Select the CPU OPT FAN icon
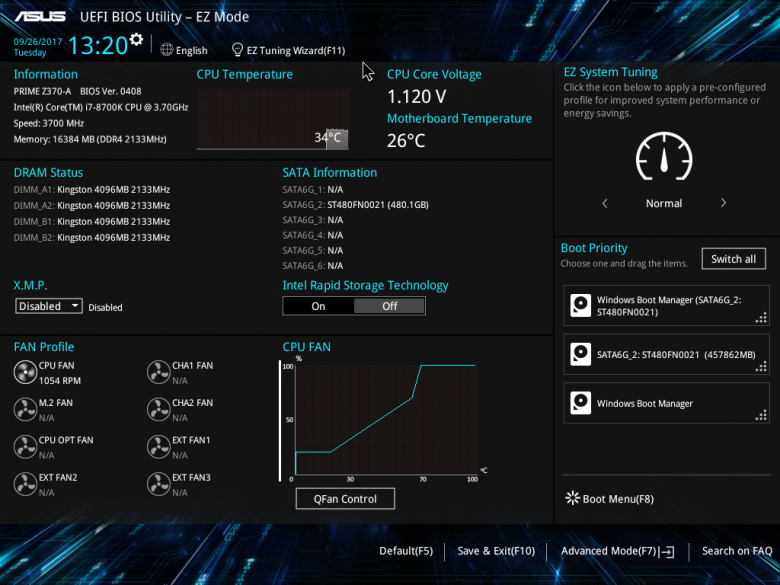The image size is (780, 585). click(x=25, y=447)
